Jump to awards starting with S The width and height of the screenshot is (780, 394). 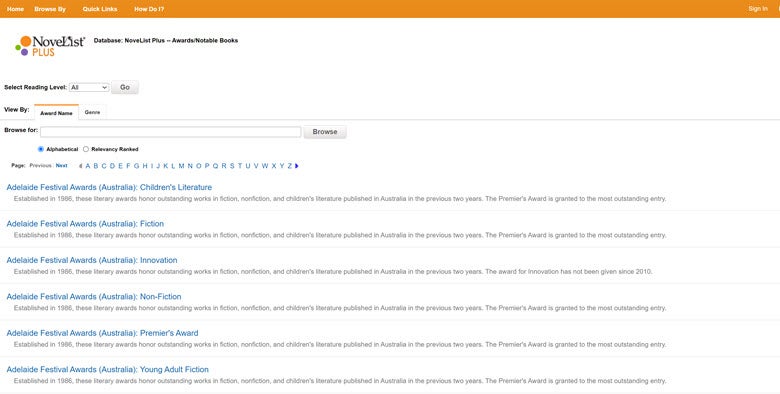tap(232, 166)
